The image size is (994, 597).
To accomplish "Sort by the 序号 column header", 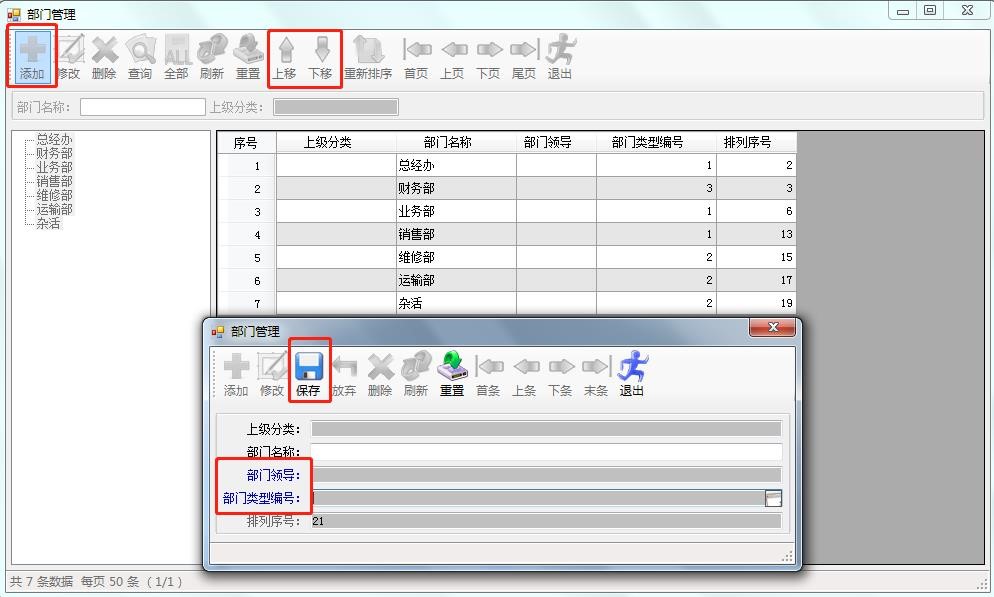I will pyautogui.click(x=246, y=143).
